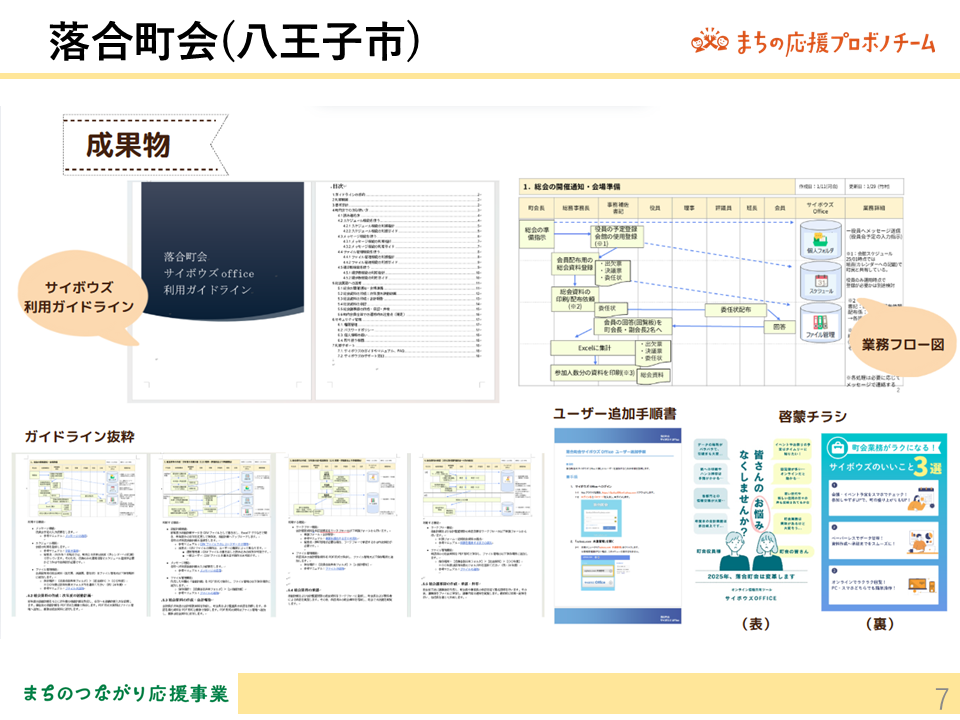This screenshot has width=960, height=720.
Task: Click the 評議員 column header
Action: click(x=723, y=208)
